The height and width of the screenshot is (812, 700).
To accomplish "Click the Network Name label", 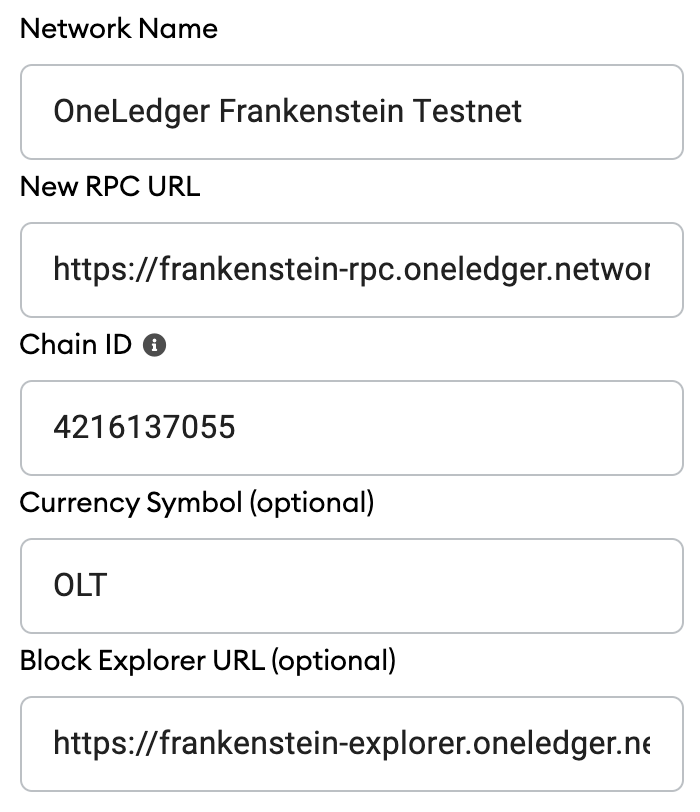I will point(118,28).
